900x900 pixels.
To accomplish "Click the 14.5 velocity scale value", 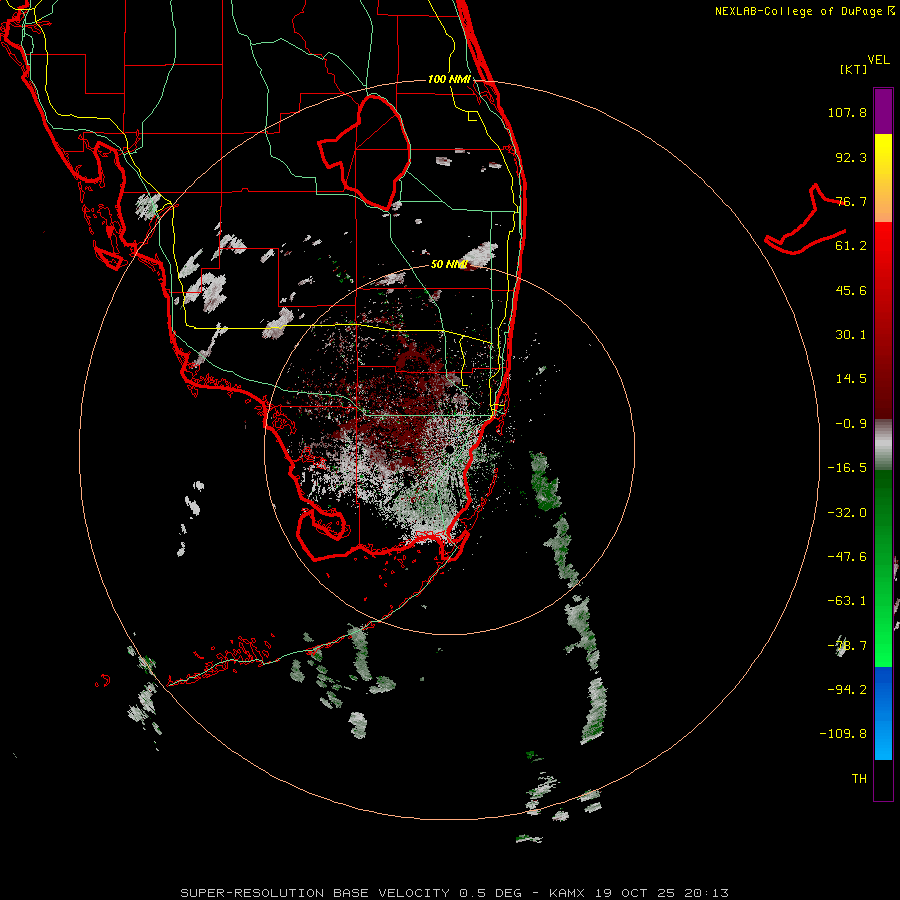I will 851,379.
